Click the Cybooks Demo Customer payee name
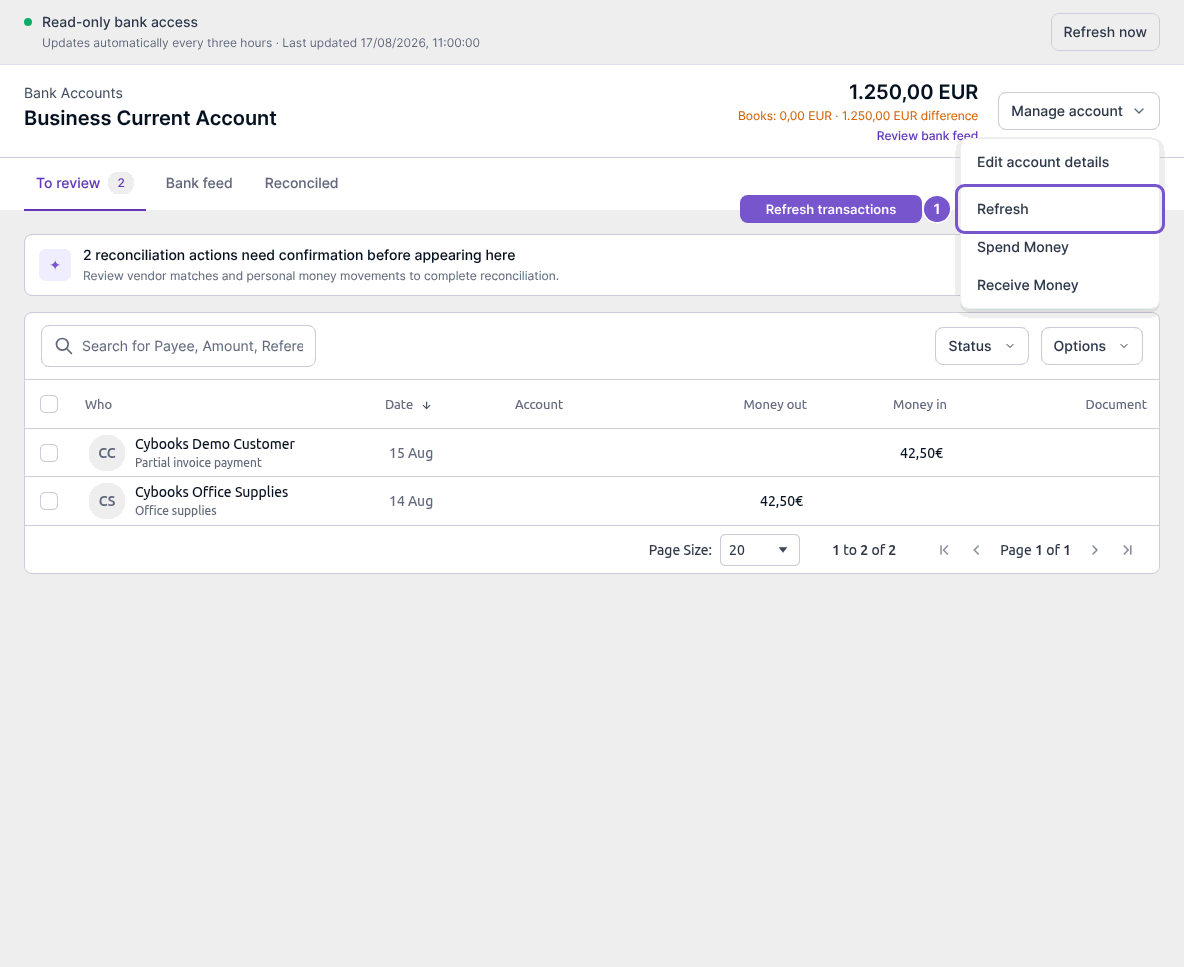The height and width of the screenshot is (967, 1184). [x=214, y=444]
